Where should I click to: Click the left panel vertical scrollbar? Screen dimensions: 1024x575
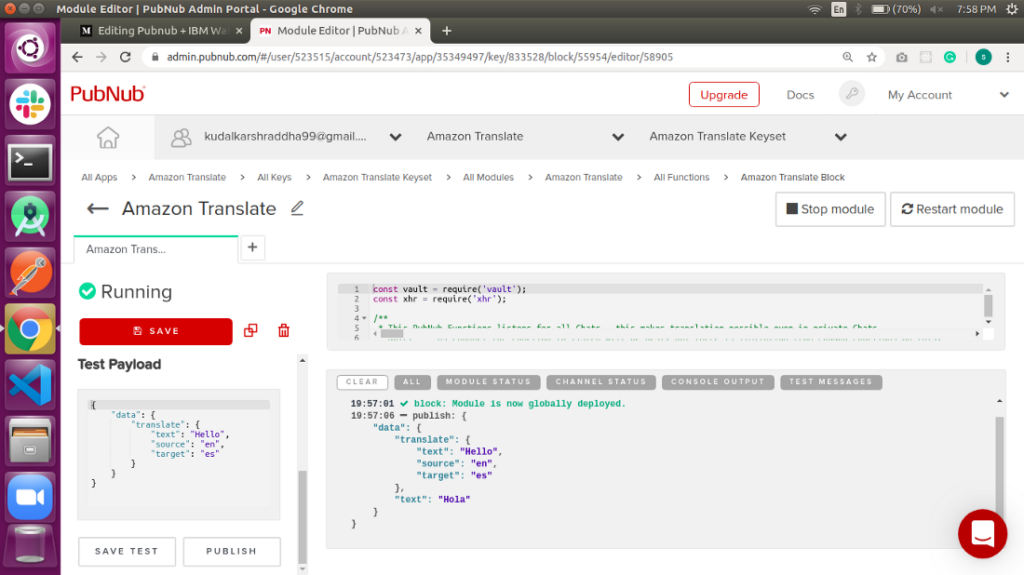[302, 516]
